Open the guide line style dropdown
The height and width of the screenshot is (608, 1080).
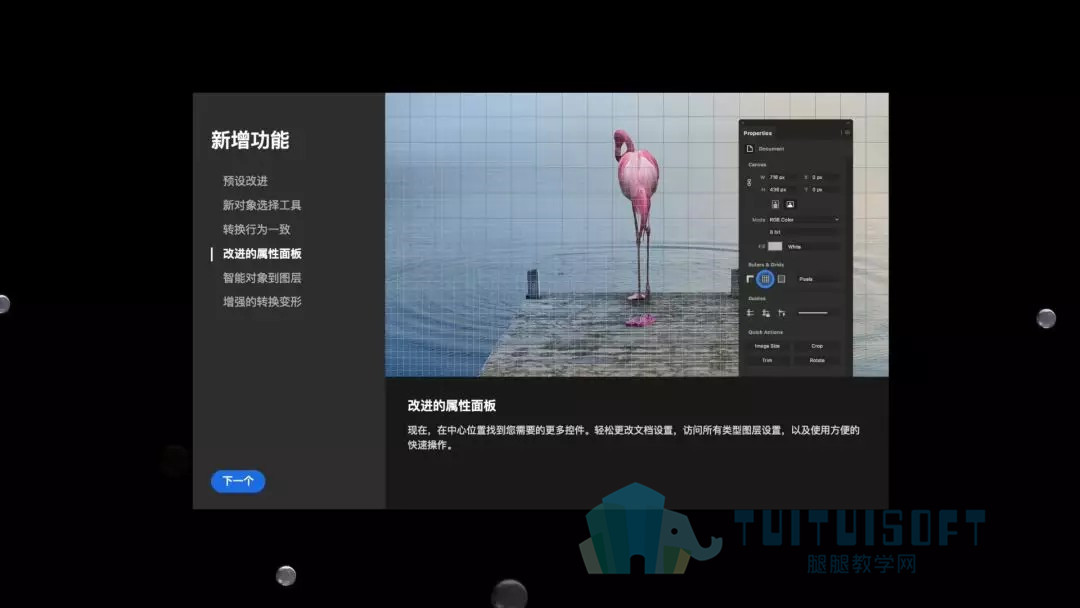(818, 313)
